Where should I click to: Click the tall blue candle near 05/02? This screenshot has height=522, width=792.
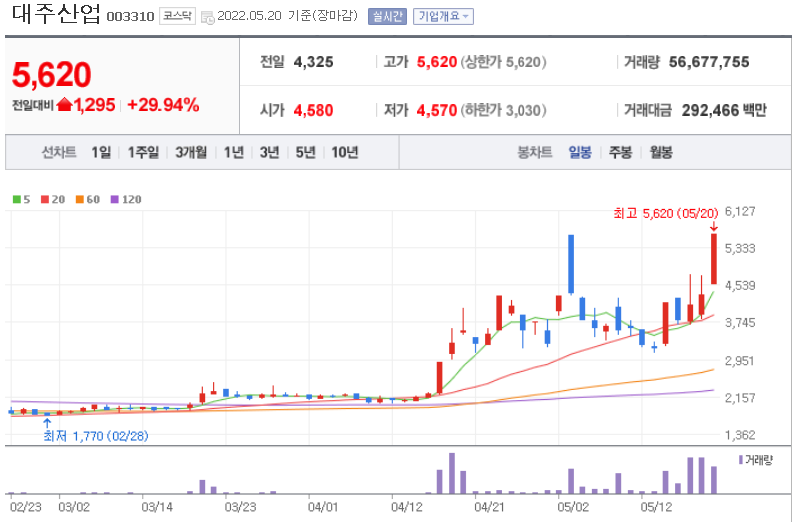click(x=571, y=264)
